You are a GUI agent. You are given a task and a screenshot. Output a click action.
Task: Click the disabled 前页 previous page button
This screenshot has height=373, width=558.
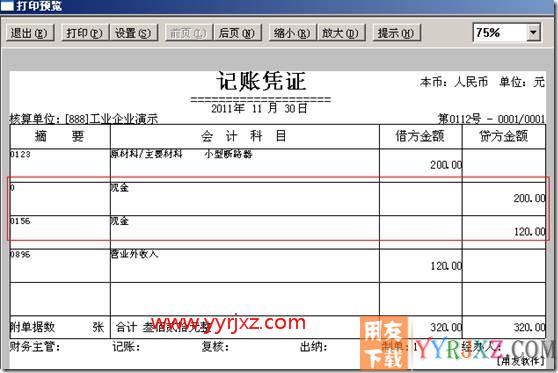click(189, 33)
